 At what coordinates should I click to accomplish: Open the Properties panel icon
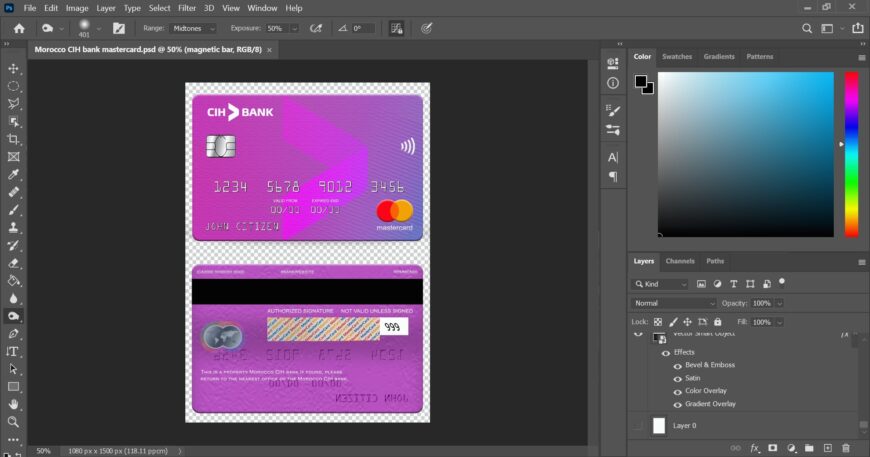(613, 64)
